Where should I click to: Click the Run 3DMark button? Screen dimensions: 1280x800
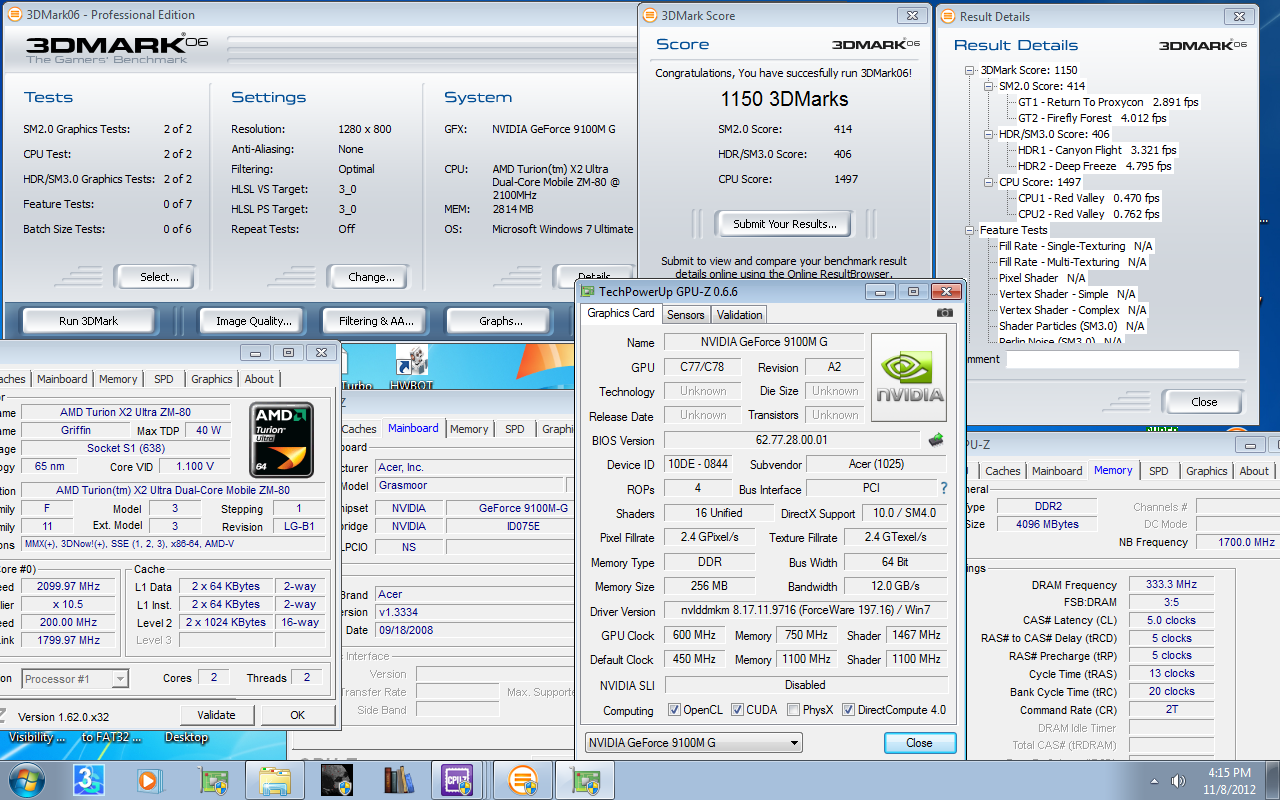[x=88, y=321]
